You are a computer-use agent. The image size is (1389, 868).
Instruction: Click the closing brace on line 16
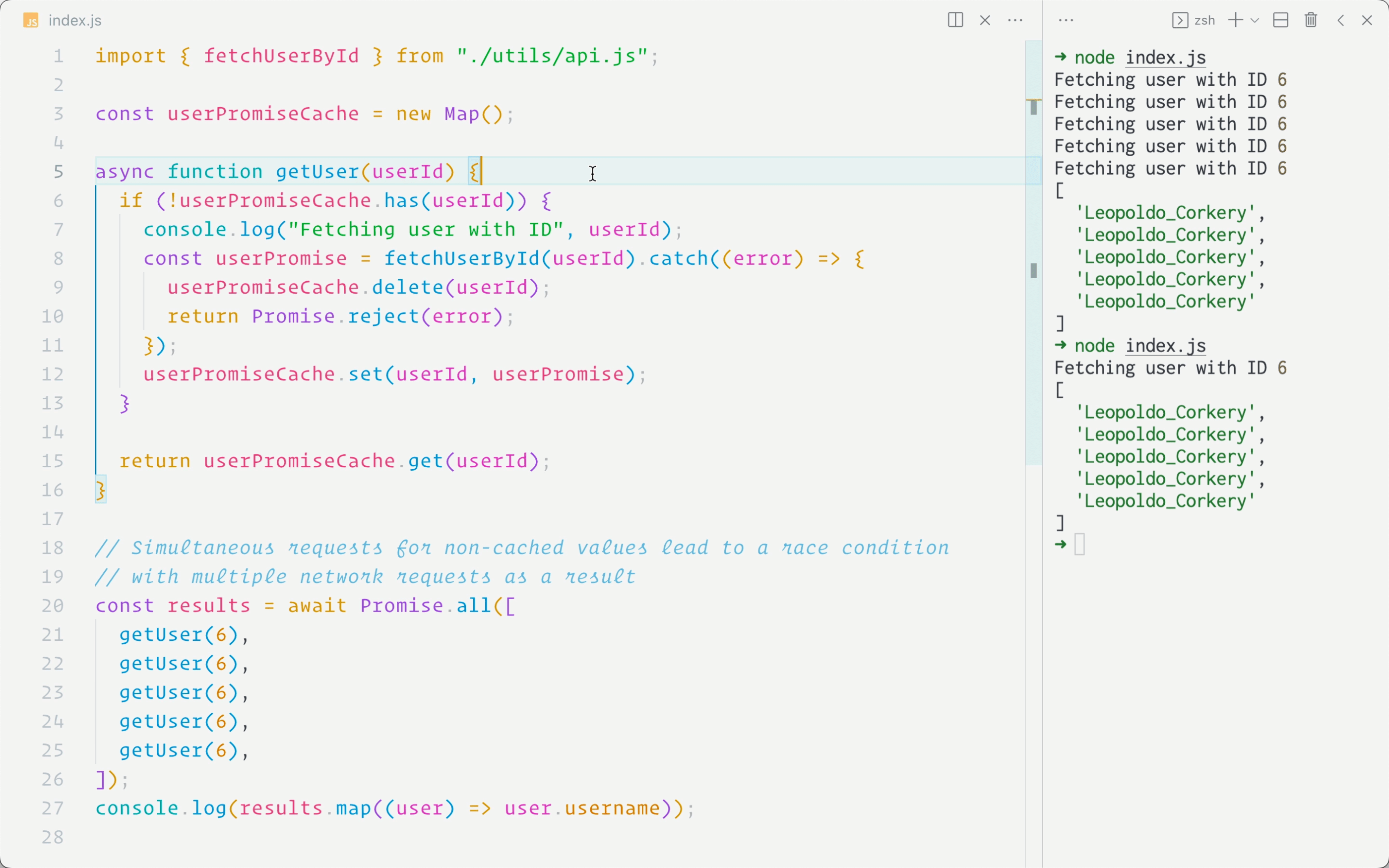100,490
